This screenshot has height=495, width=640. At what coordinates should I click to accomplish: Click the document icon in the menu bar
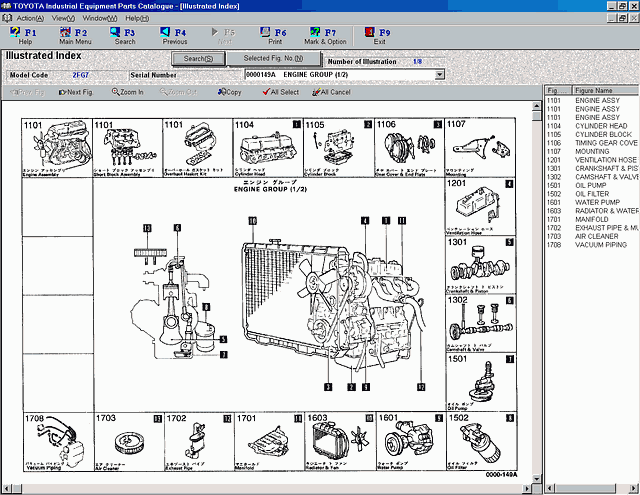click(7, 18)
